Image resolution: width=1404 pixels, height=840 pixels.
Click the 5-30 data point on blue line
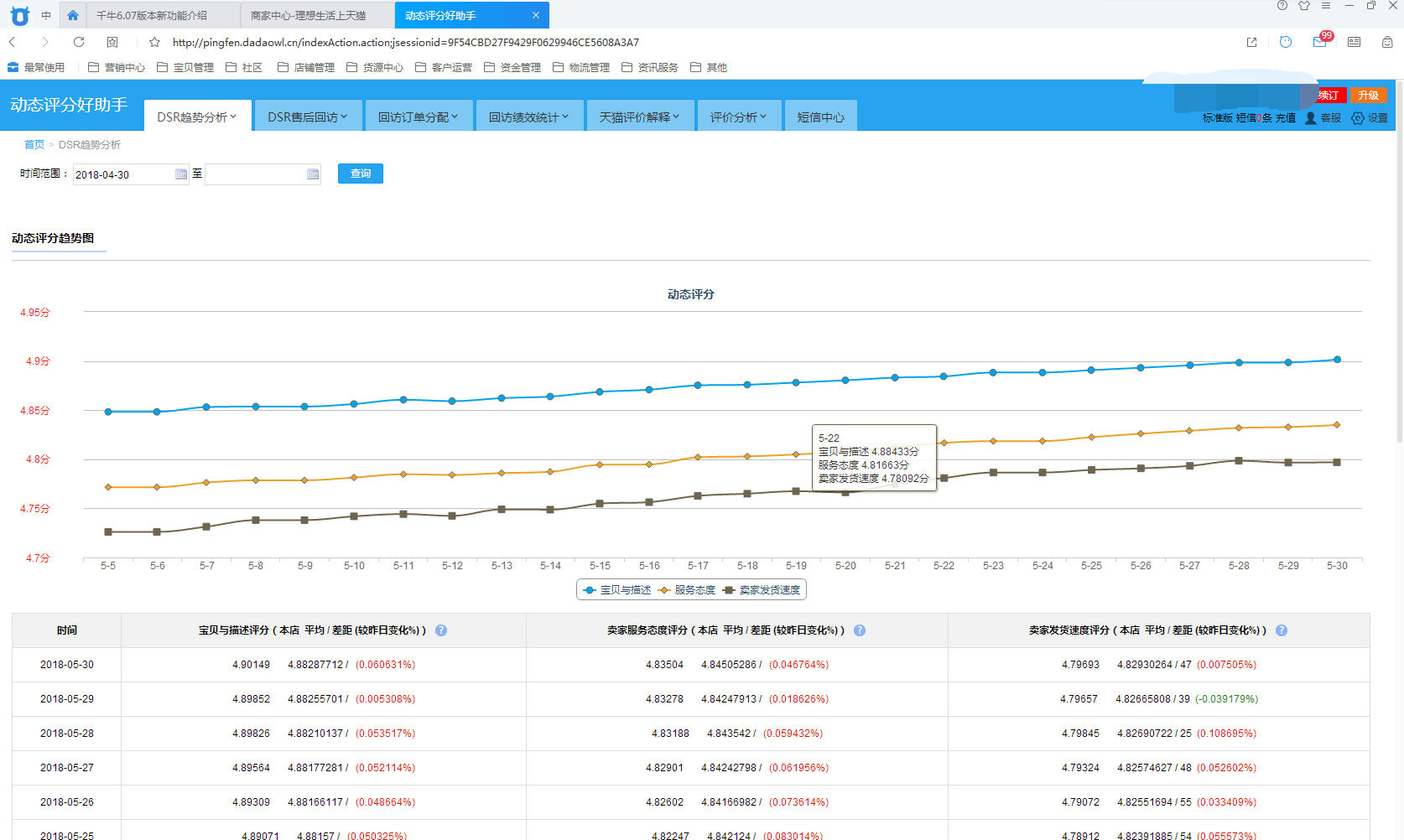[x=1337, y=360]
